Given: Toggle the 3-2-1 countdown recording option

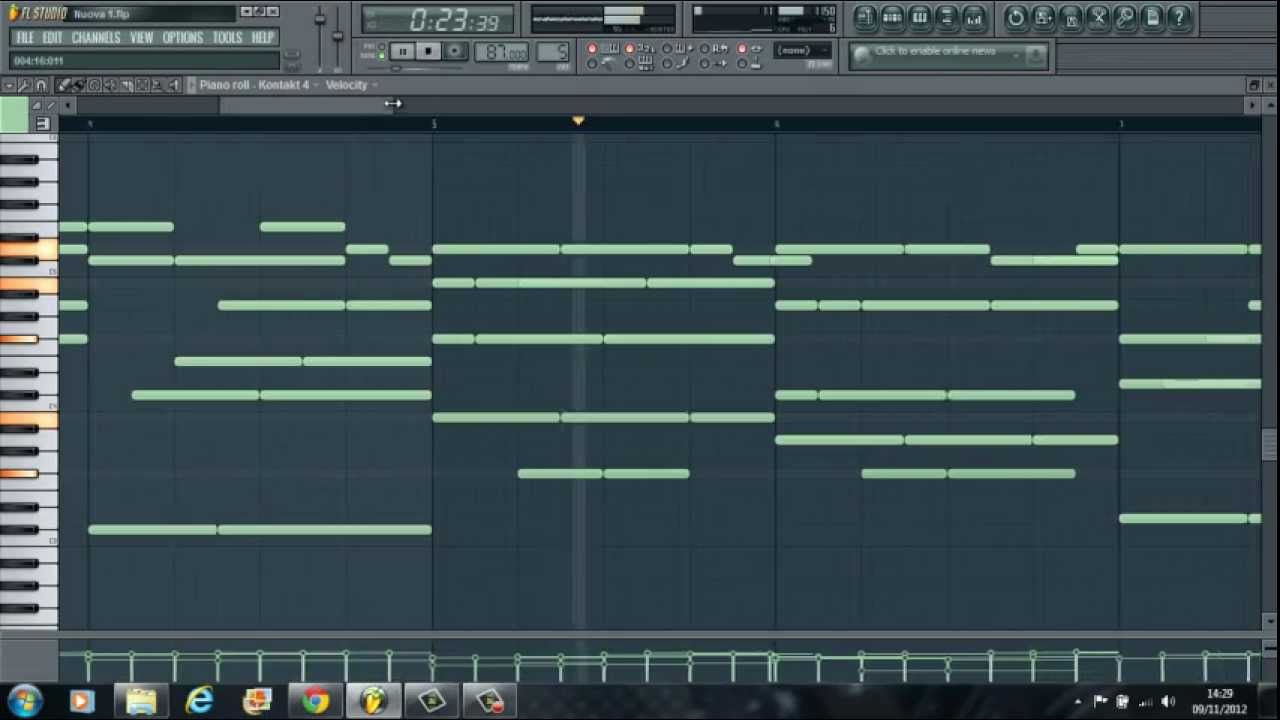Looking at the screenshot, I should click(x=630, y=48).
